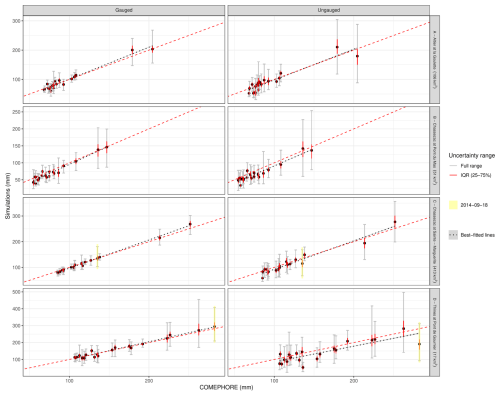
Task: Click the yellow-highlighted point in row D Gauged panel
Action: point(214,326)
